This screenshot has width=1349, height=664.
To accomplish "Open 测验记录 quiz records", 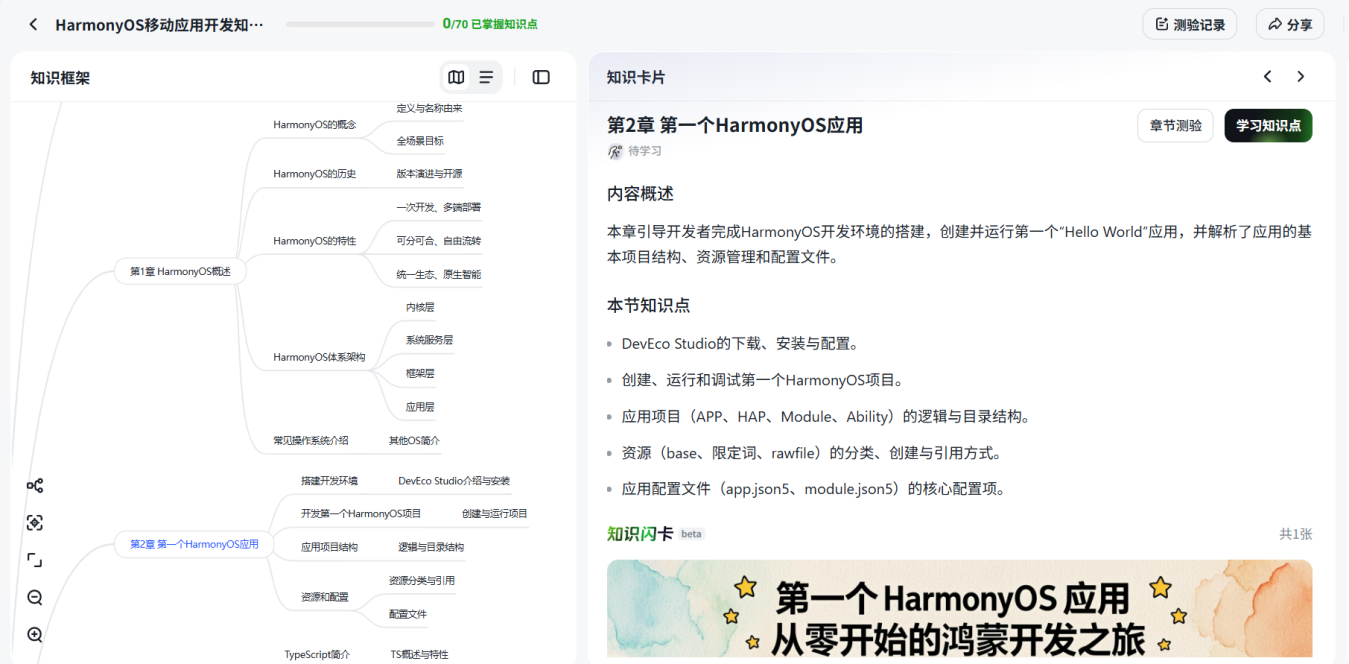I will pyautogui.click(x=1189, y=24).
